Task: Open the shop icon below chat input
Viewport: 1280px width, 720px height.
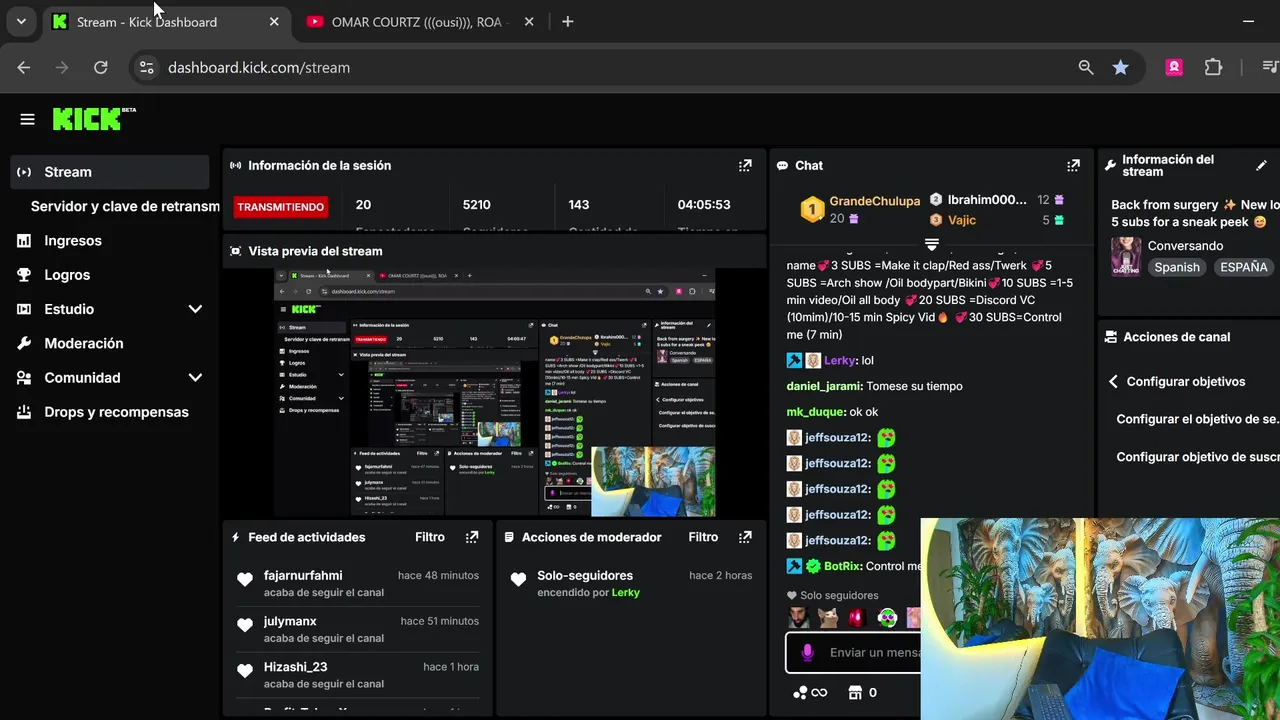Action: pyautogui.click(x=855, y=692)
